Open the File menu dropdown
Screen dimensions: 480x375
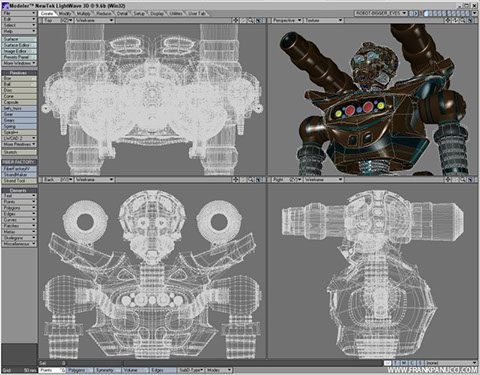coord(19,13)
